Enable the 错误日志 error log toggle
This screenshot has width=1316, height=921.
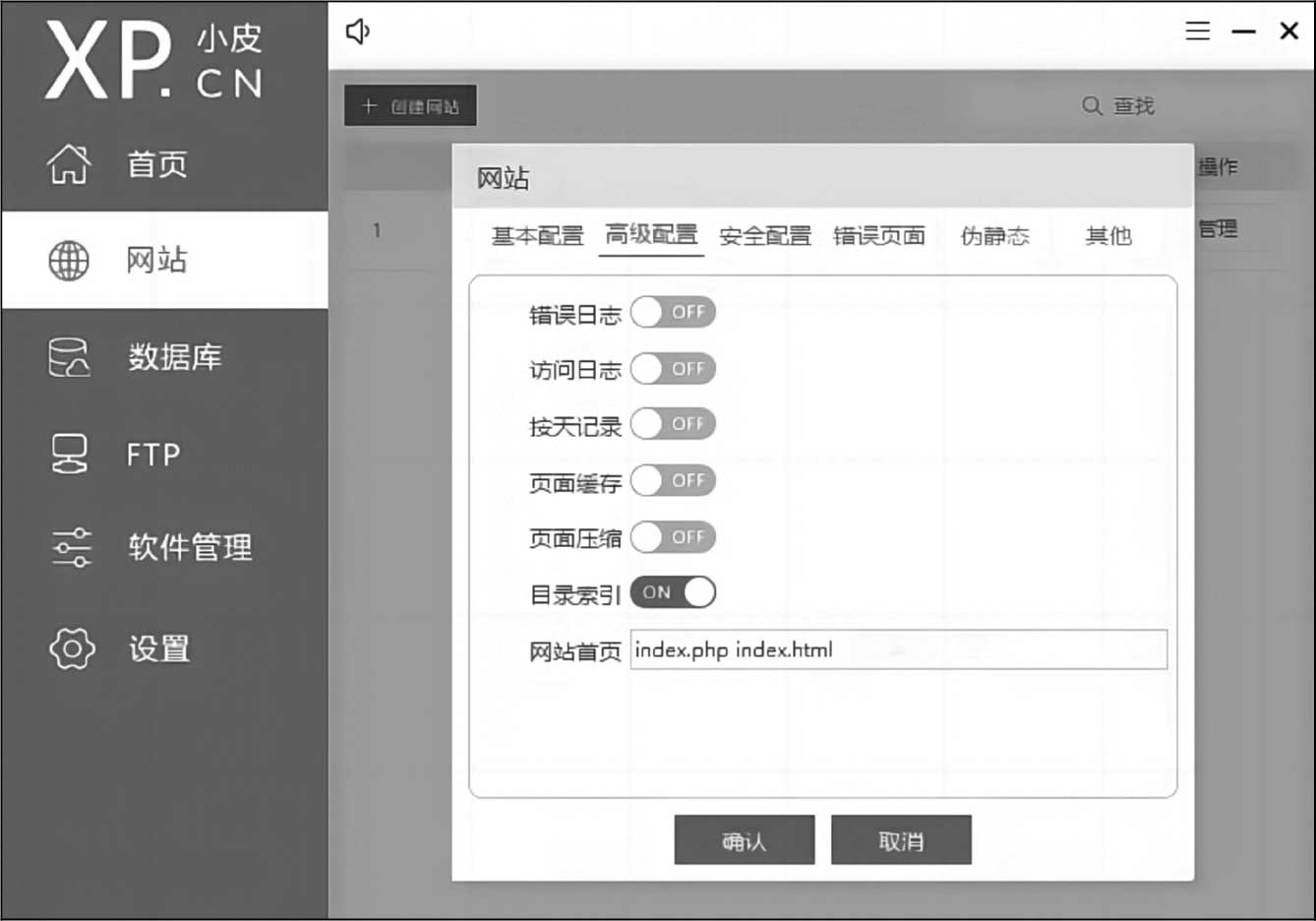point(673,312)
